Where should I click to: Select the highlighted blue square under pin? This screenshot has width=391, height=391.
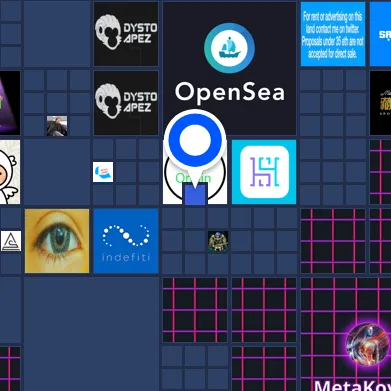point(195,194)
